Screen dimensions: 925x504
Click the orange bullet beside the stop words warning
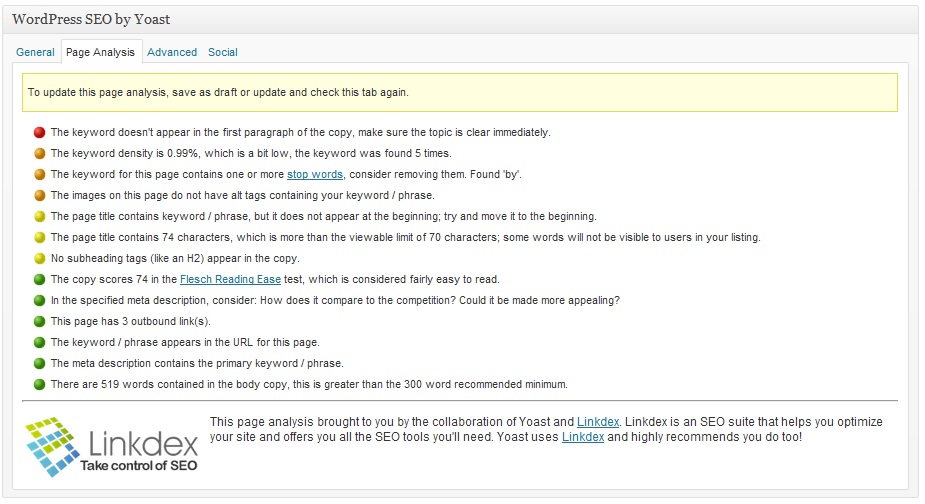coord(40,175)
